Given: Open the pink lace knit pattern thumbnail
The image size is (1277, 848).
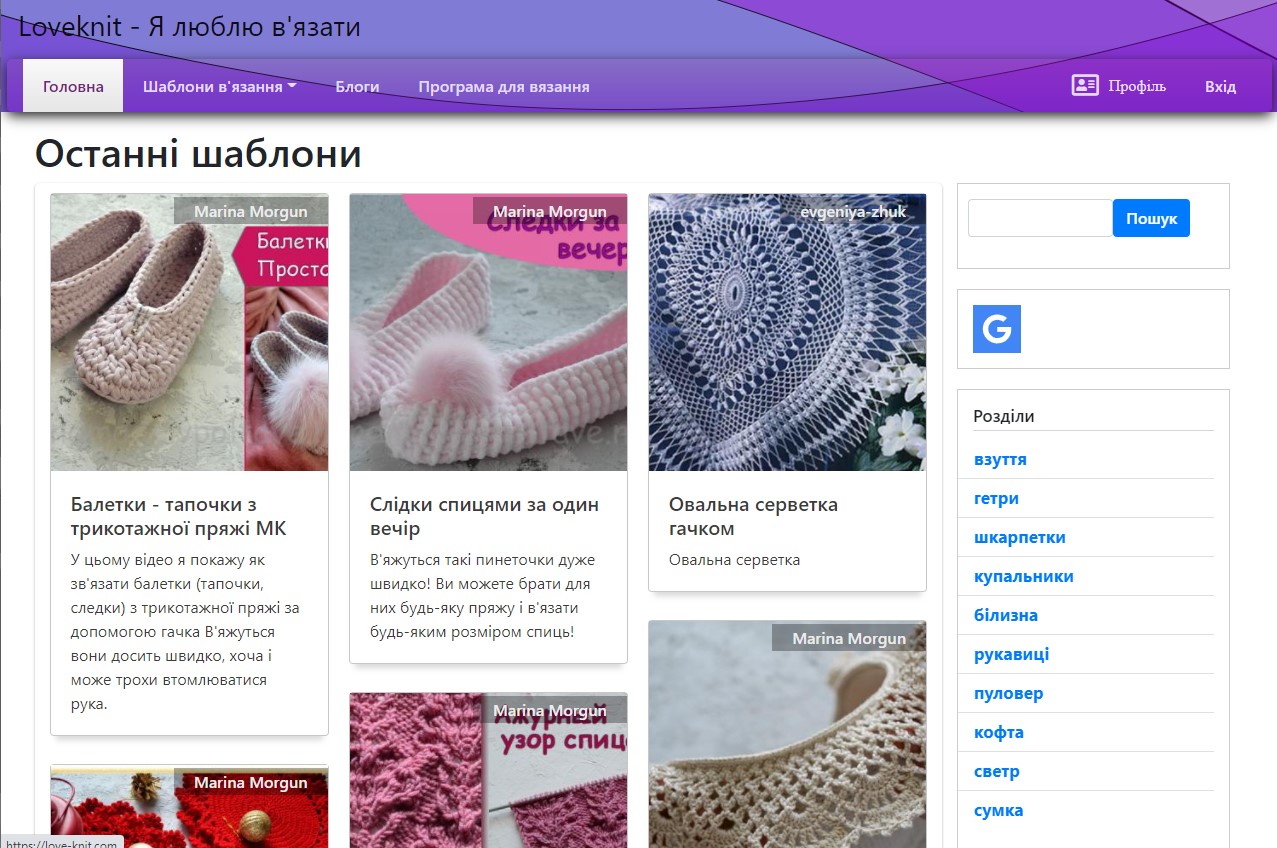Looking at the screenshot, I should click(x=488, y=770).
